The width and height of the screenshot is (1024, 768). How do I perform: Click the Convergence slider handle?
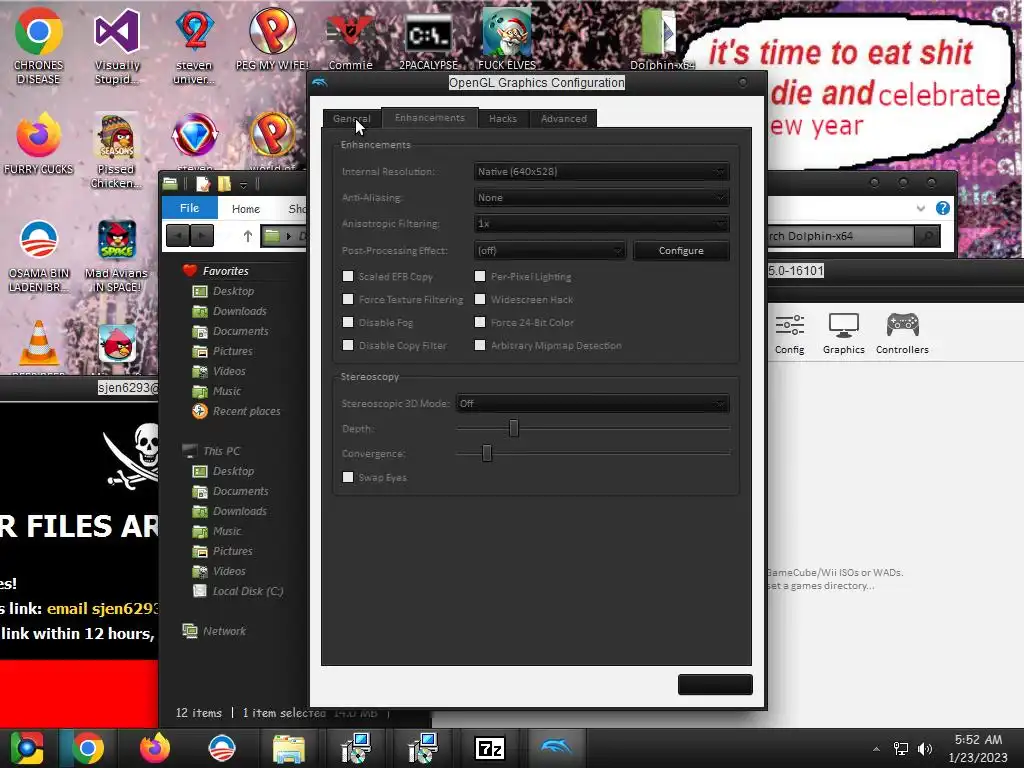pos(487,453)
